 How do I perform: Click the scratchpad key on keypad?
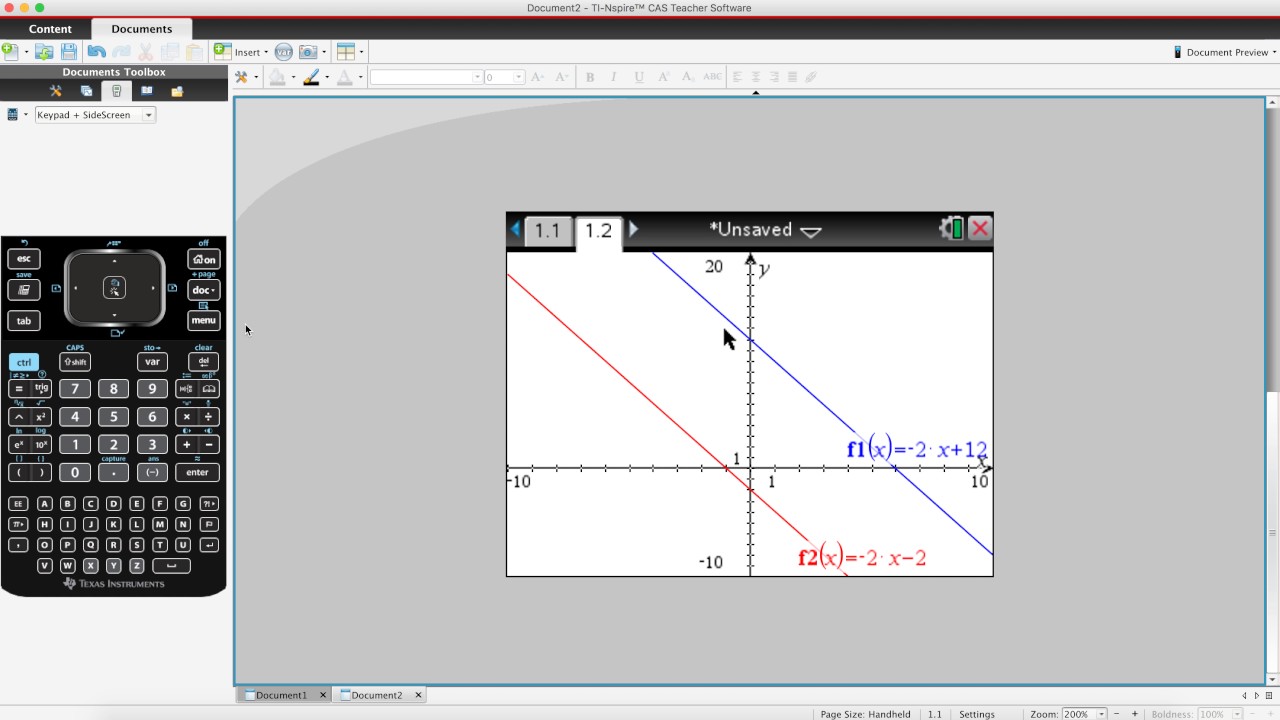coord(24,290)
